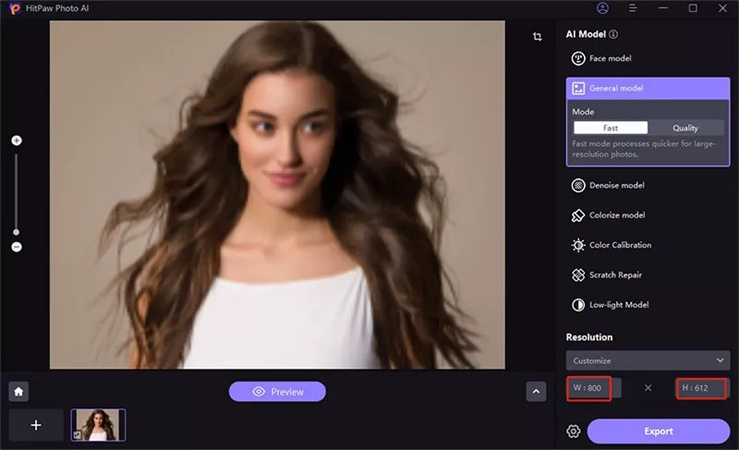Click the Color Calibration sun icon

pyautogui.click(x=578, y=245)
